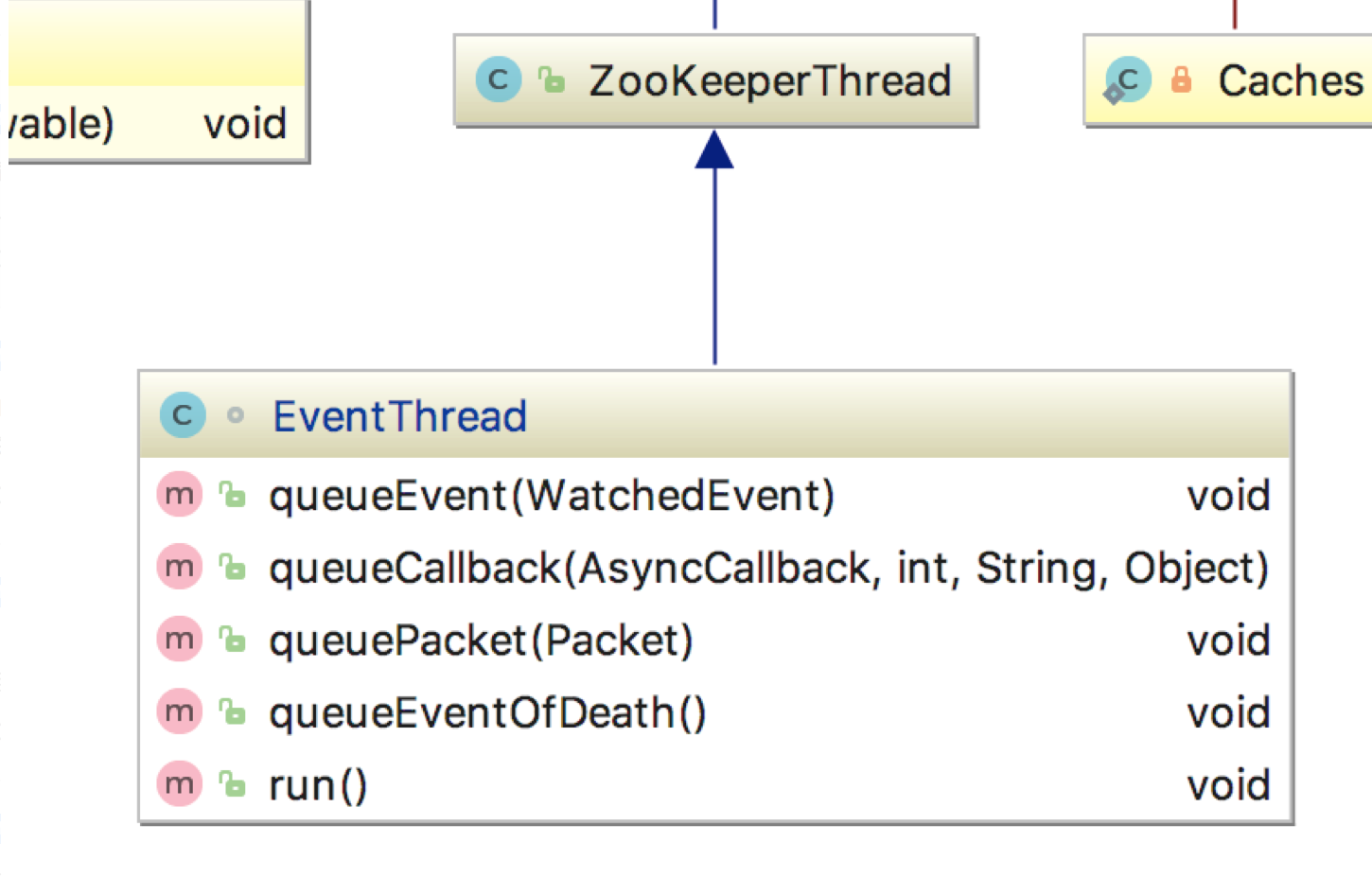Click the orange private lock beside Caches
Viewport: 1372px width, 878px height.
coord(1181,79)
